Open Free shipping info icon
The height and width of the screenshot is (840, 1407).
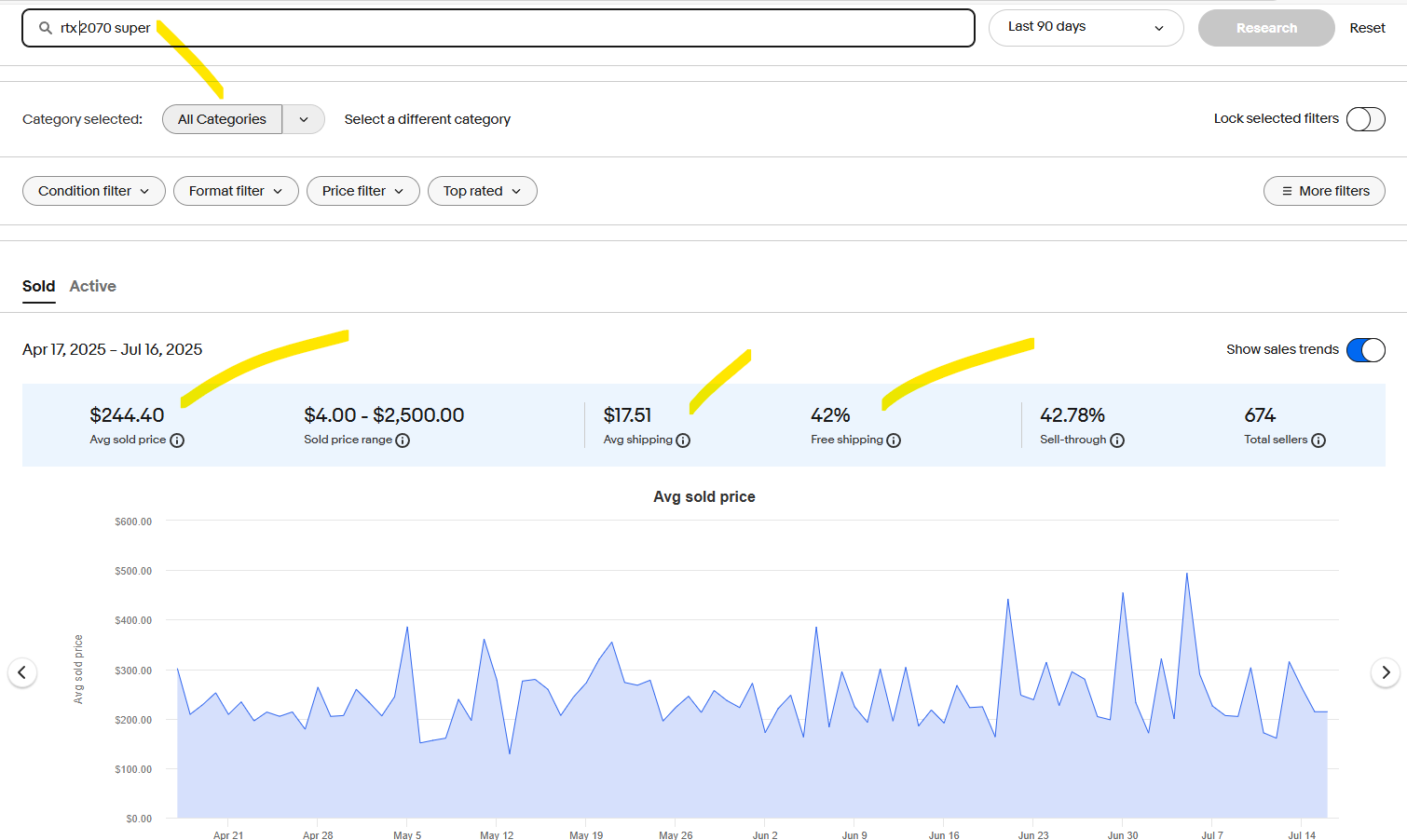(894, 440)
